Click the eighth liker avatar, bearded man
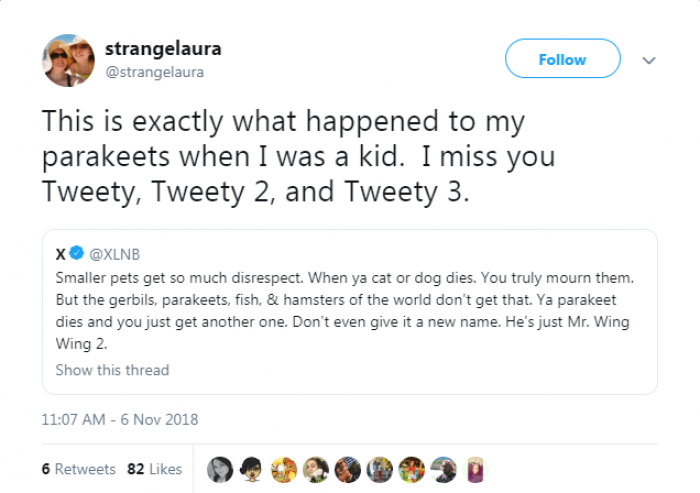The width and height of the screenshot is (700, 493). pyautogui.click(x=444, y=469)
